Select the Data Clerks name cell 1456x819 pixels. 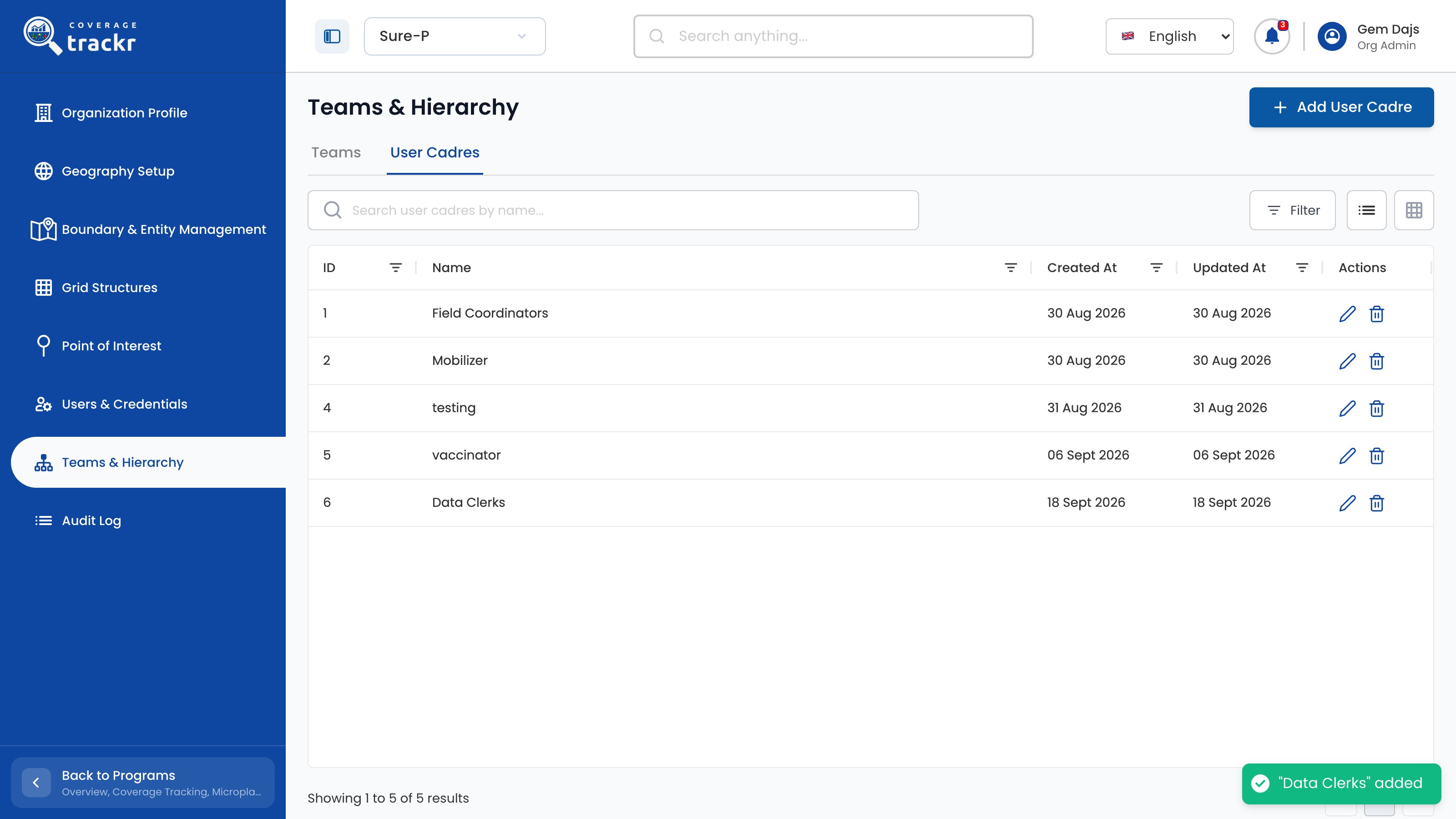click(469, 502)
